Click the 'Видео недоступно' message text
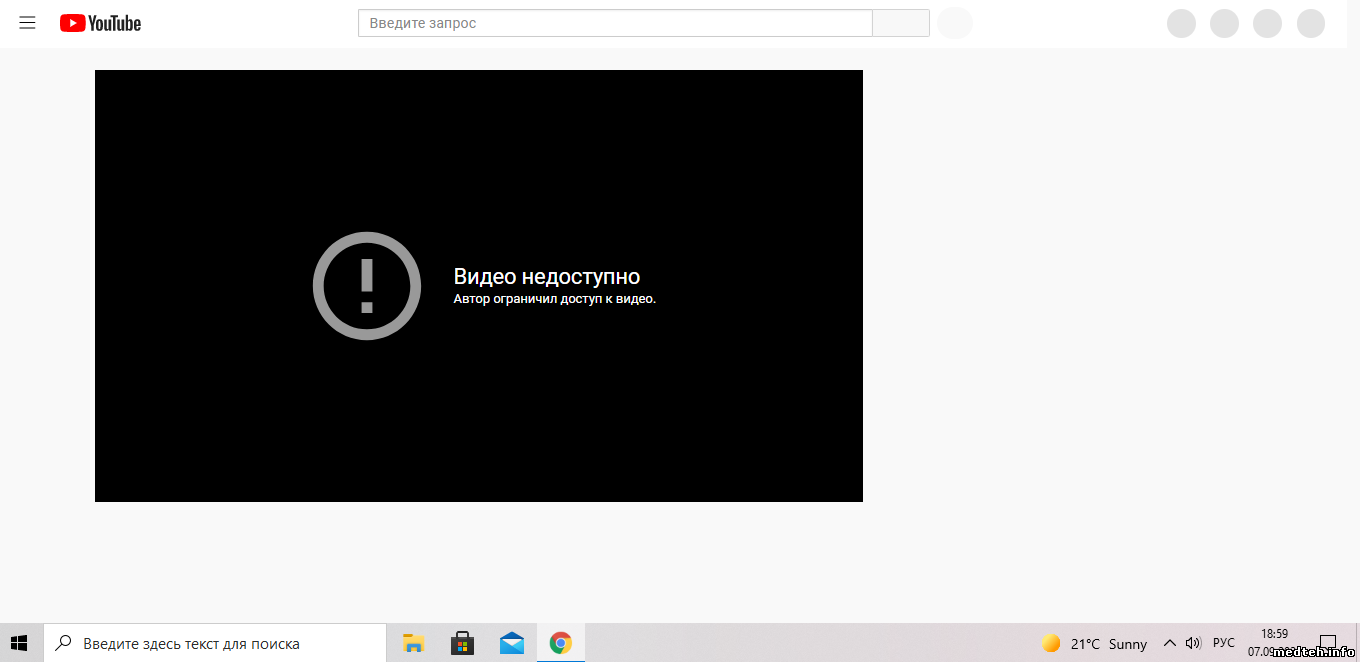The width and height of the screenshot is (1360, 662). tap(546, 277)
